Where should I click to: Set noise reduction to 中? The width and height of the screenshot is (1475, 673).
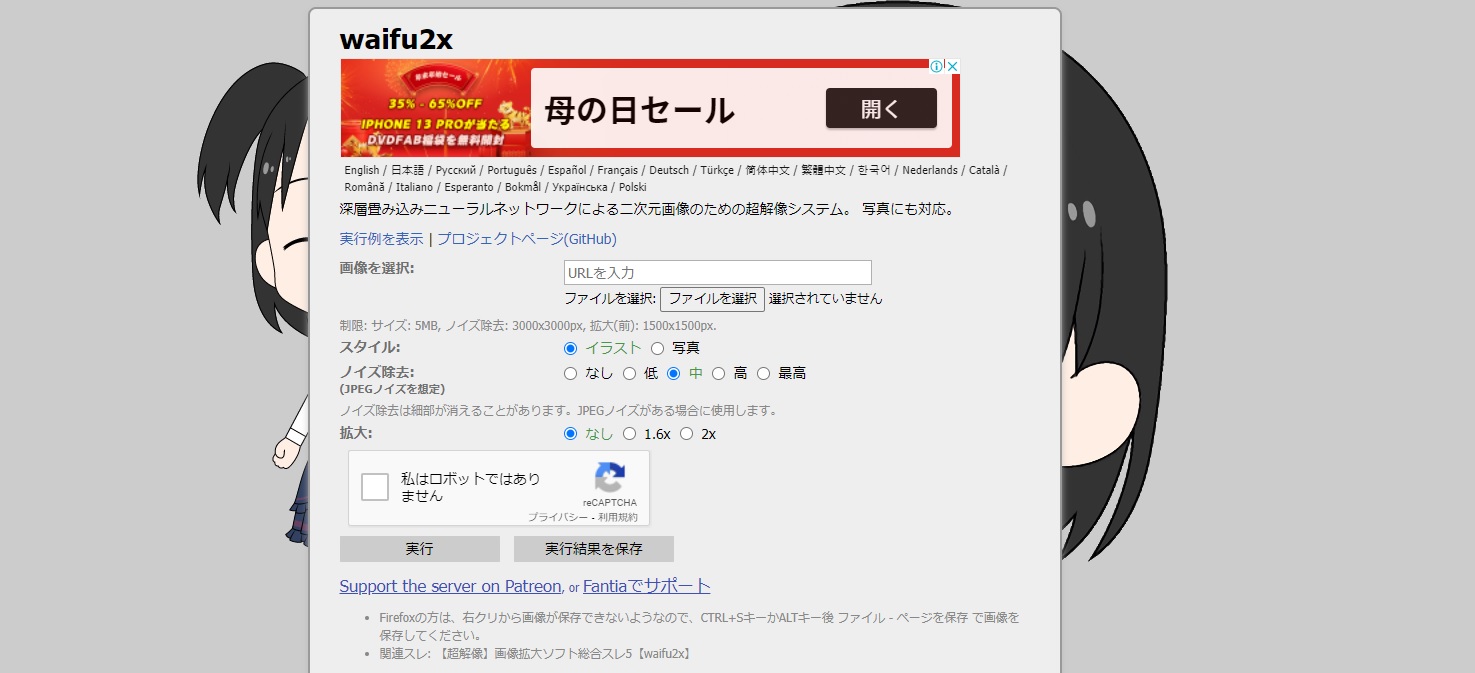(674, 374)
